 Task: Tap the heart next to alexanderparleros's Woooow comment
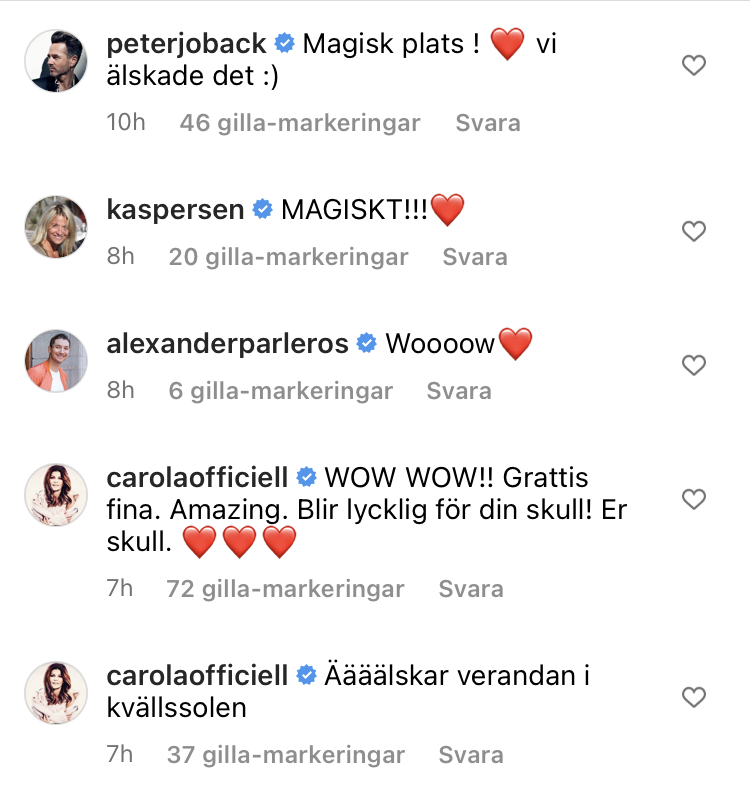[x=694, y=365]
